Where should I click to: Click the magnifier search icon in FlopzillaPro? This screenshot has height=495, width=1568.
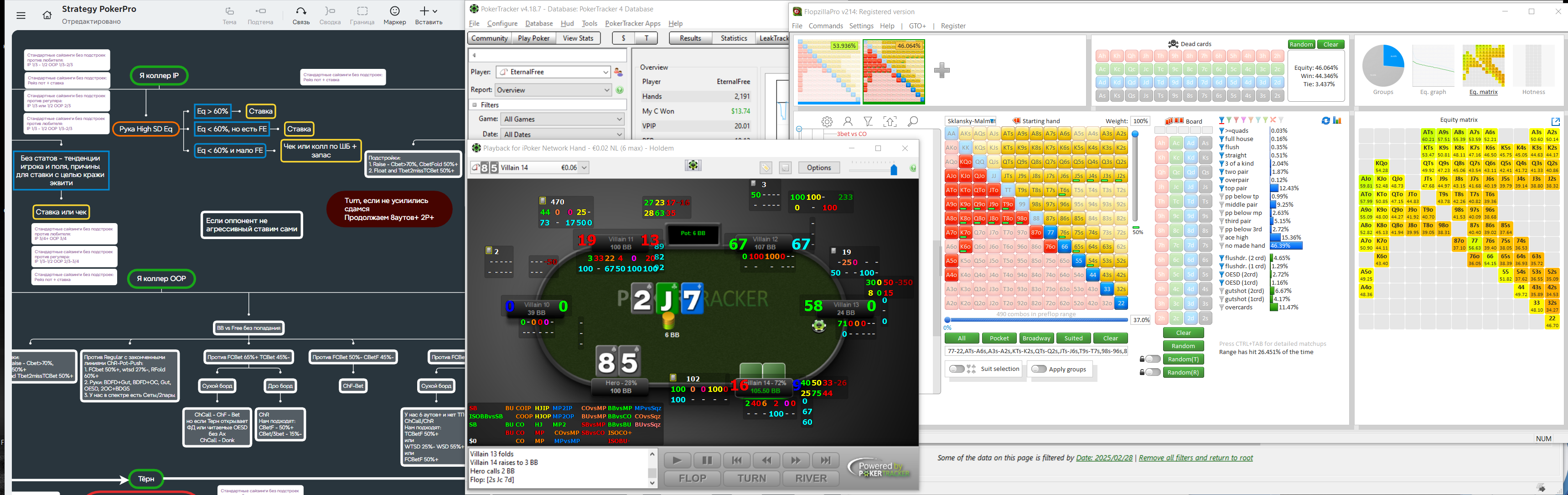[912, 122]
